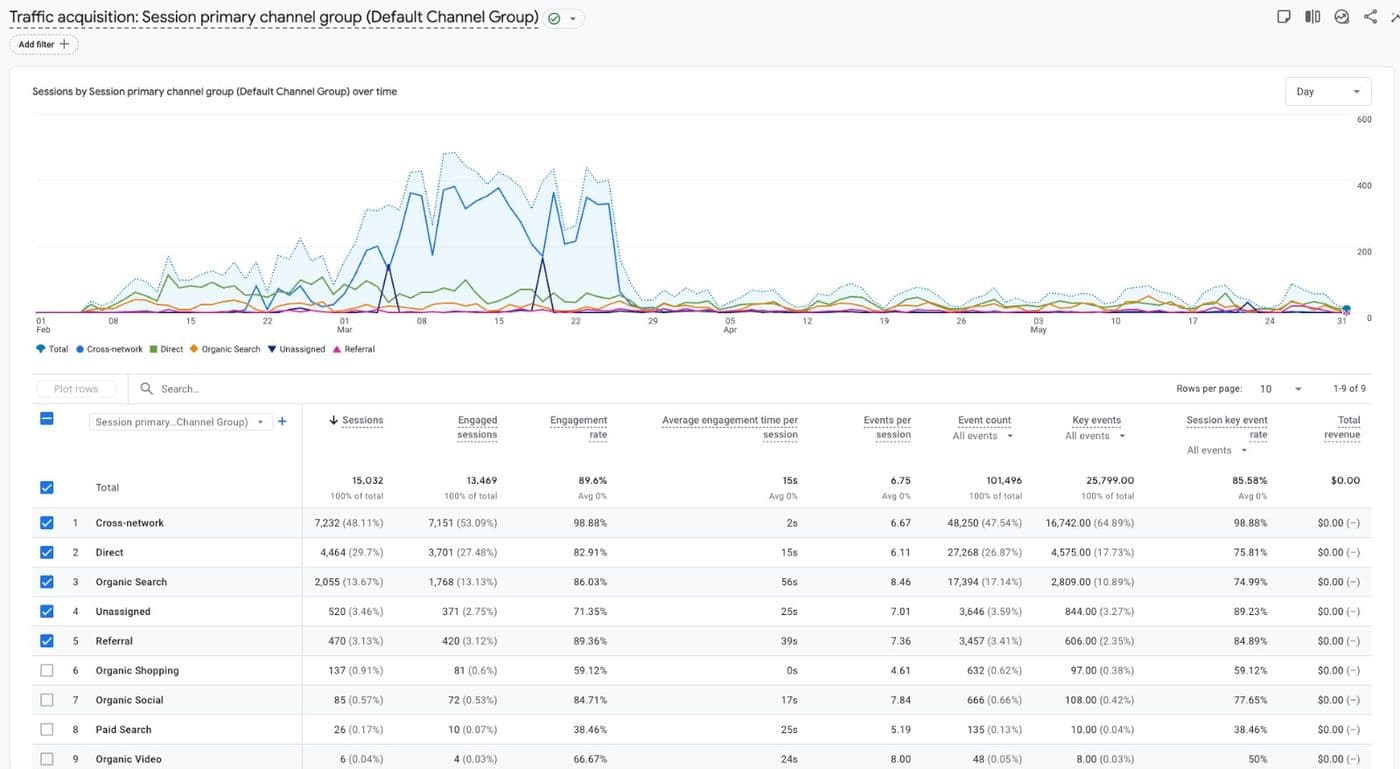Click the Organic Social row label
This screenshot has width=1400, height=769.
point(129,700)
